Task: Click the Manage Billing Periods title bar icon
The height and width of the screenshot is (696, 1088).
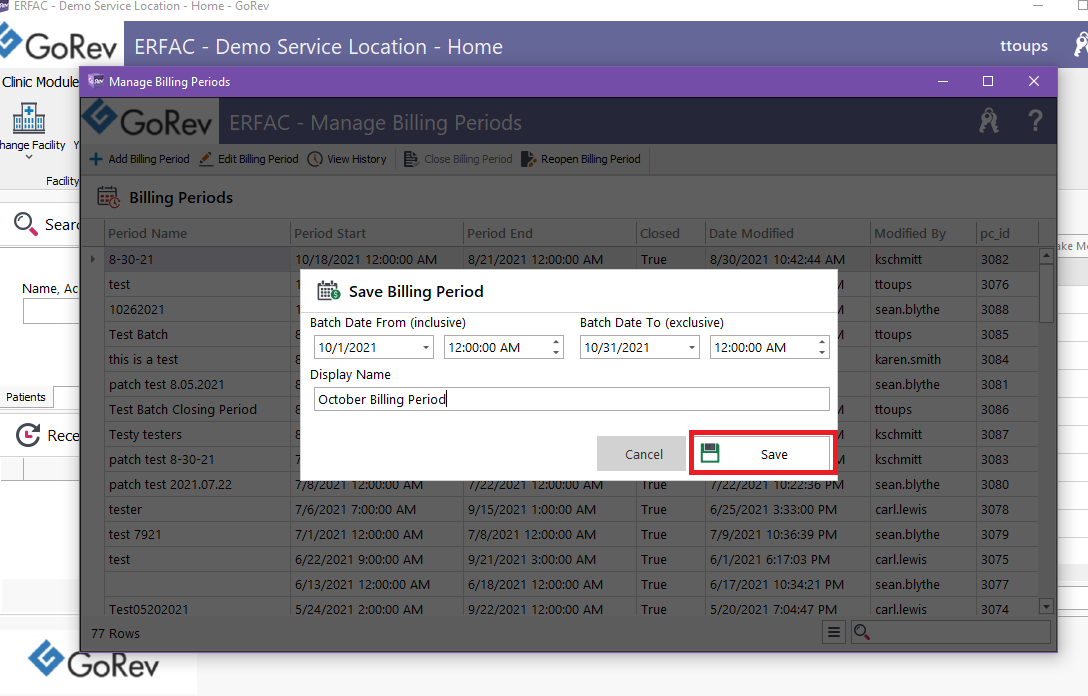Action: tap(96, 81)
